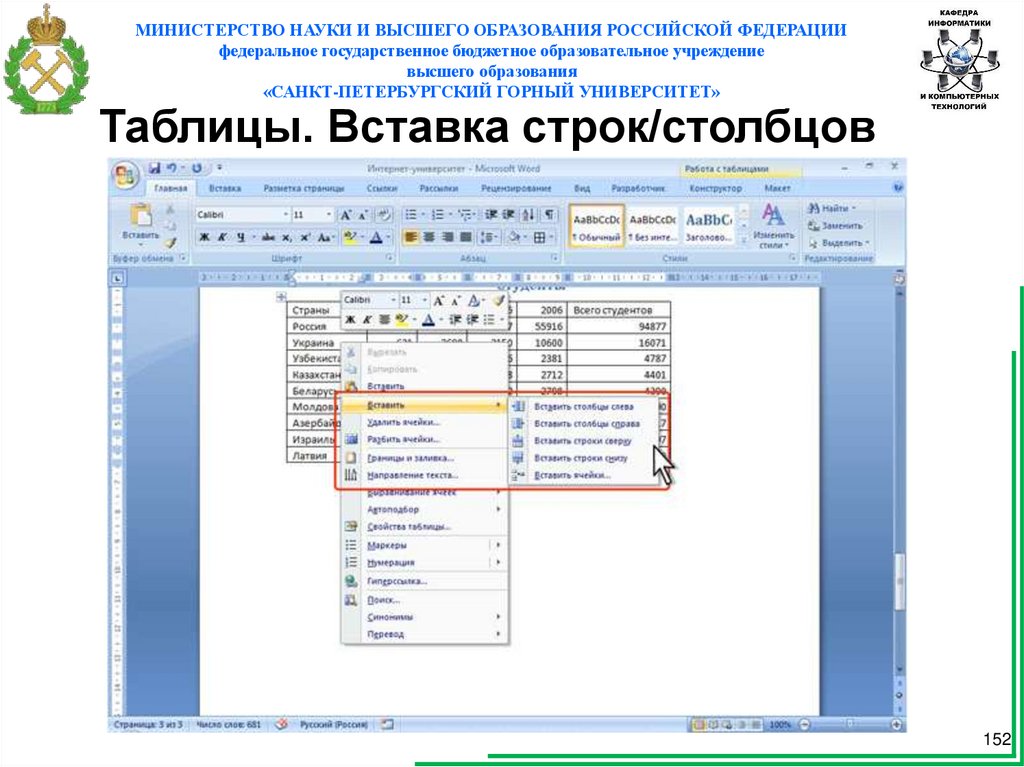This screenshot has height=767, width=1024.
Task: Open Calibri font dropdown in ribbon
Action: coord(285,215)
